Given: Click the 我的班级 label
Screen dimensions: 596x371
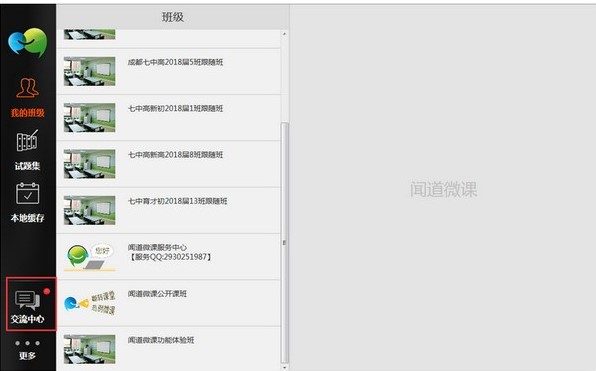Looking at the screenshot, I should (27, 113).
